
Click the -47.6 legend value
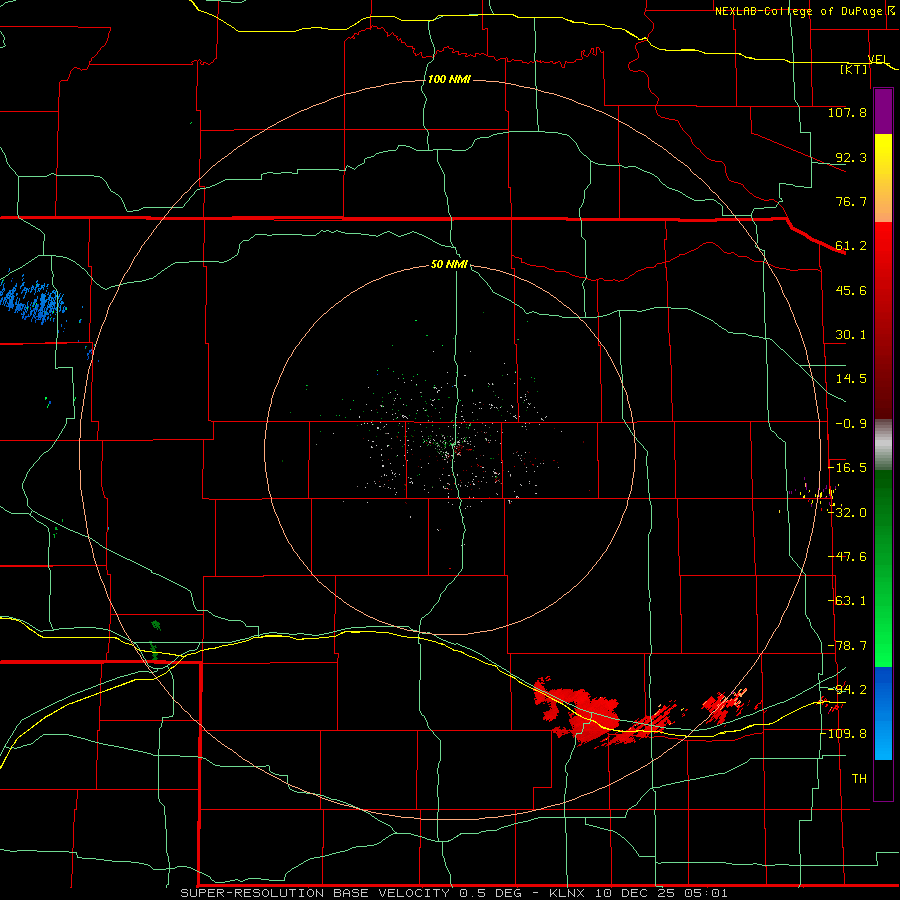point(848,557)
